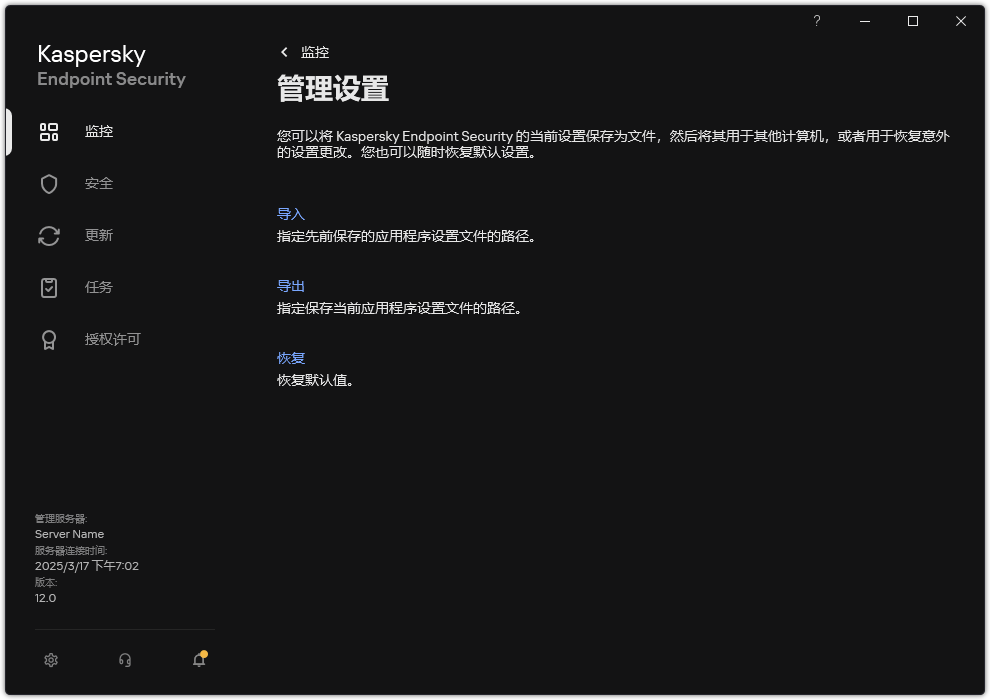Click the 更新 refresh icon
The image size is (990, 700).
click(x=49, y=235)
